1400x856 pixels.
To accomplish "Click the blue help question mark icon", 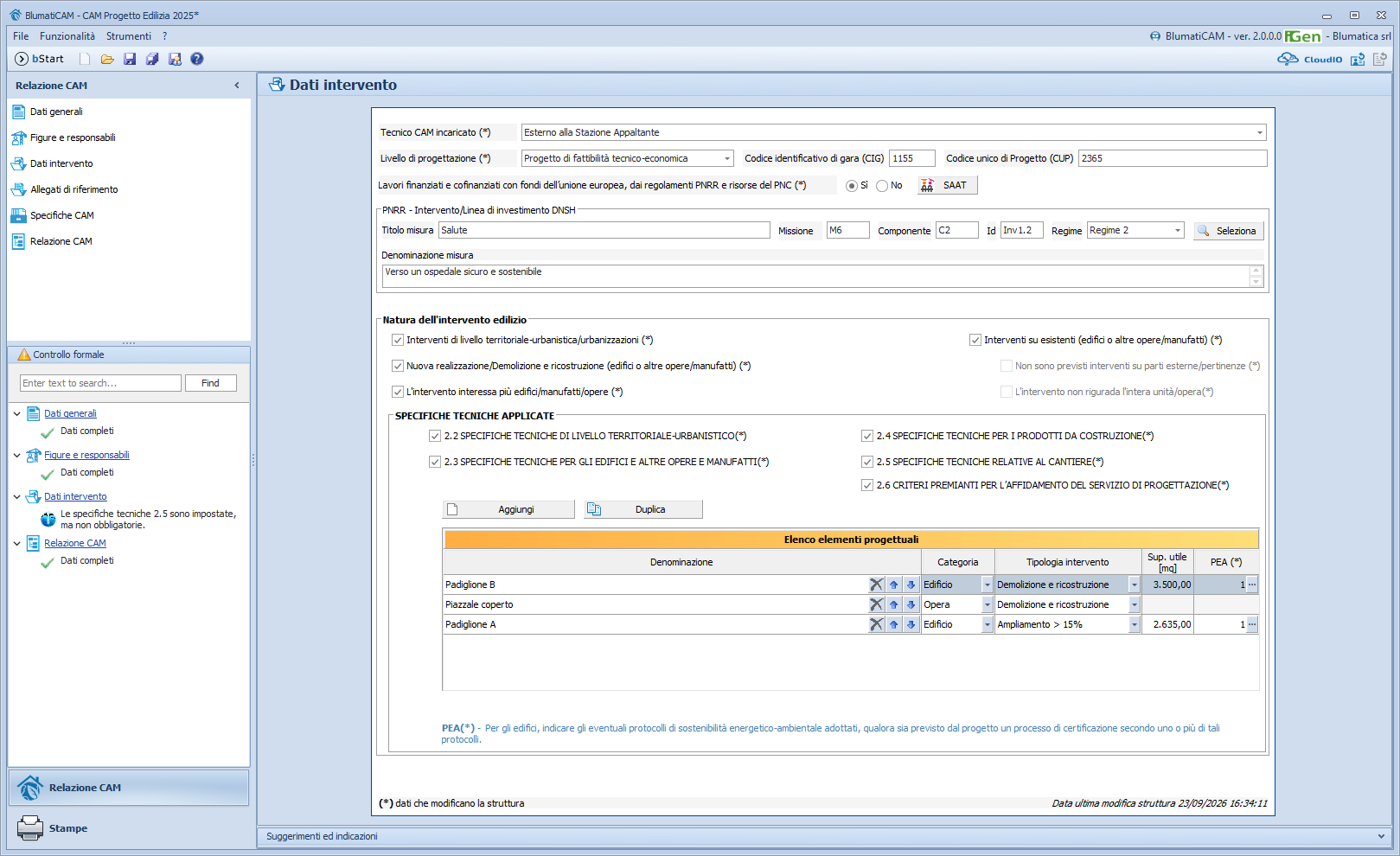I will (197, 59).
